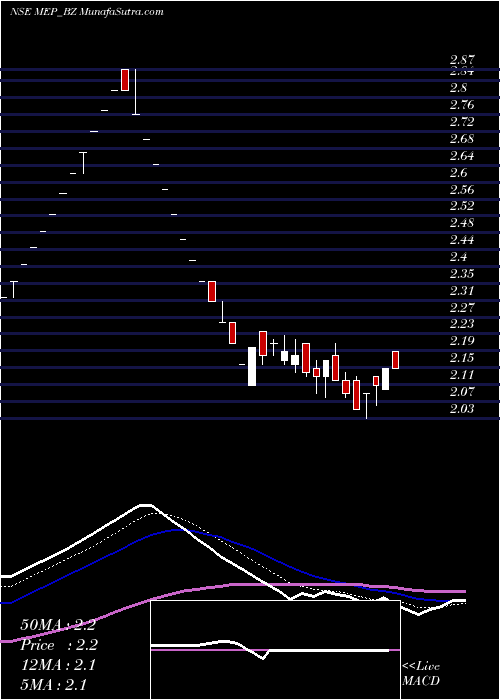Click the <<Live MACD label
The width and height of the screenshot is (500, 700).
pos(421,674)
